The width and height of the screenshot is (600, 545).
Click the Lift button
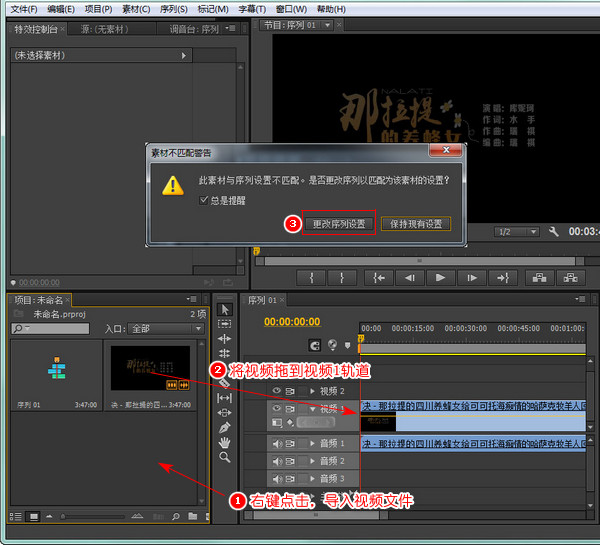point(540,278)
